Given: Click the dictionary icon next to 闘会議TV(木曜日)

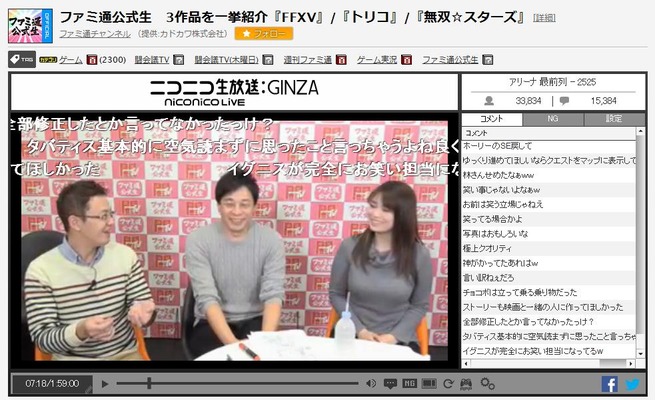Looking at the screenshot, I should pyautogui.click(x=268, y=60).
